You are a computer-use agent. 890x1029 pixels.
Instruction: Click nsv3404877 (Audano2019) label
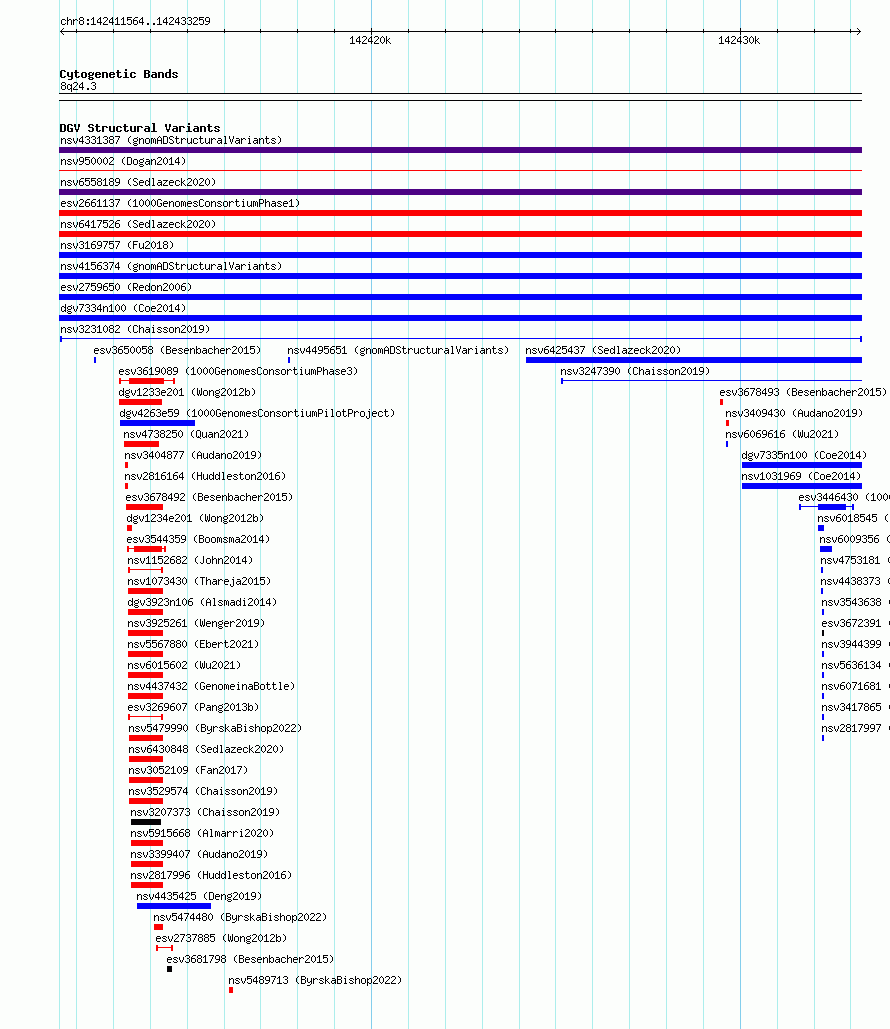coord(193,455)
